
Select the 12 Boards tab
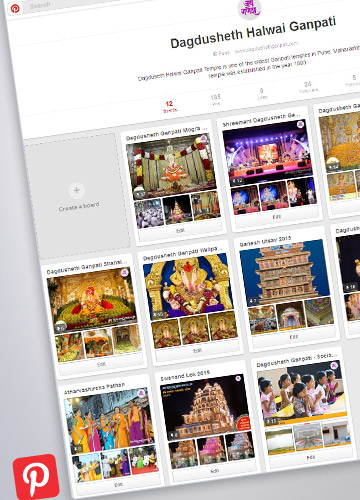tap(170, 107)
